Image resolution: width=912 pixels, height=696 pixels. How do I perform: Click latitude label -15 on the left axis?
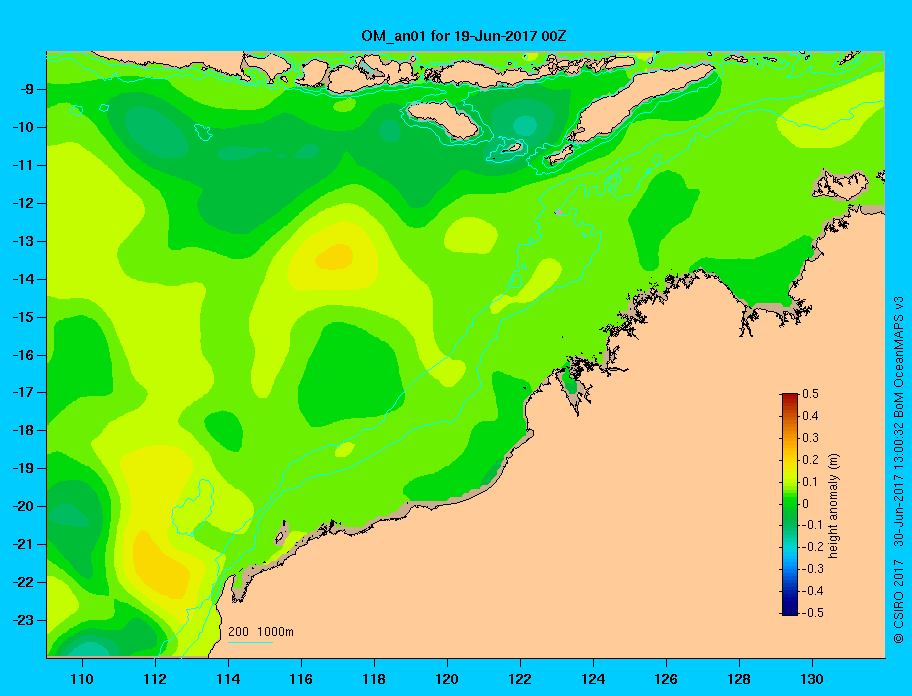22,317
